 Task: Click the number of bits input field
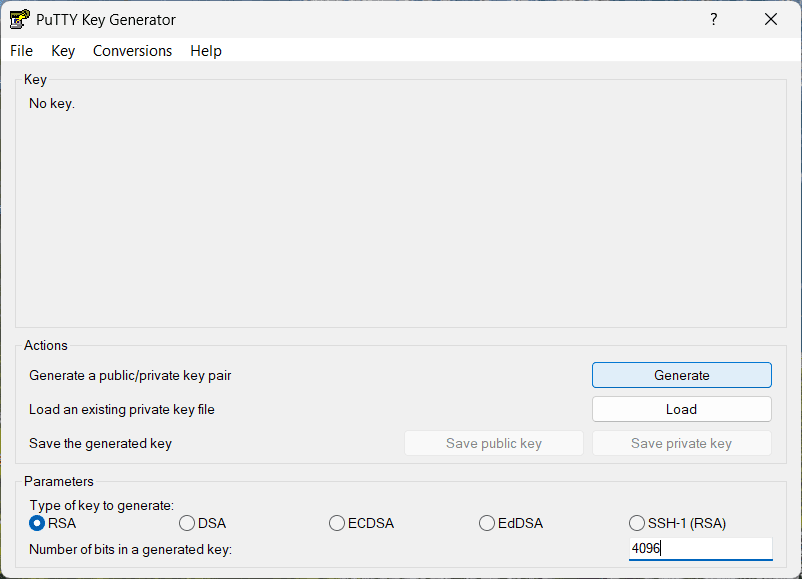point(701,549)
